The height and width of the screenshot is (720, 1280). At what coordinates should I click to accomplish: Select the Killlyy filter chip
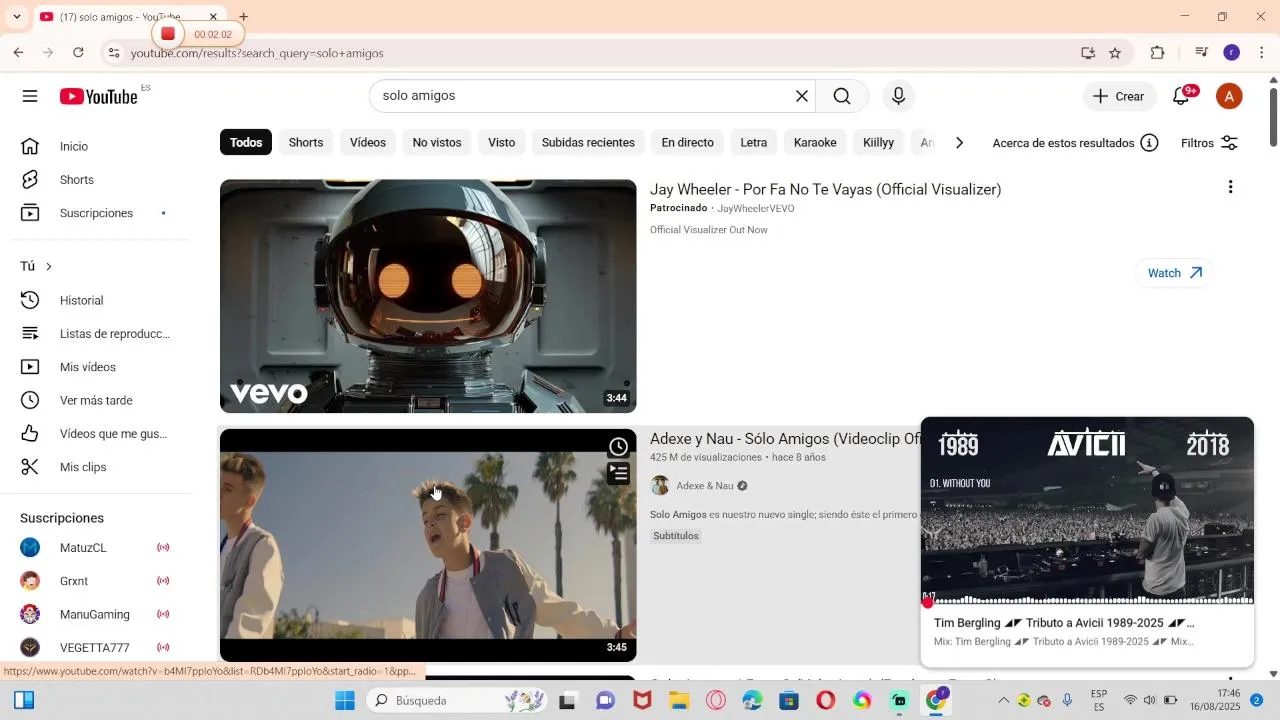point(879,143)
